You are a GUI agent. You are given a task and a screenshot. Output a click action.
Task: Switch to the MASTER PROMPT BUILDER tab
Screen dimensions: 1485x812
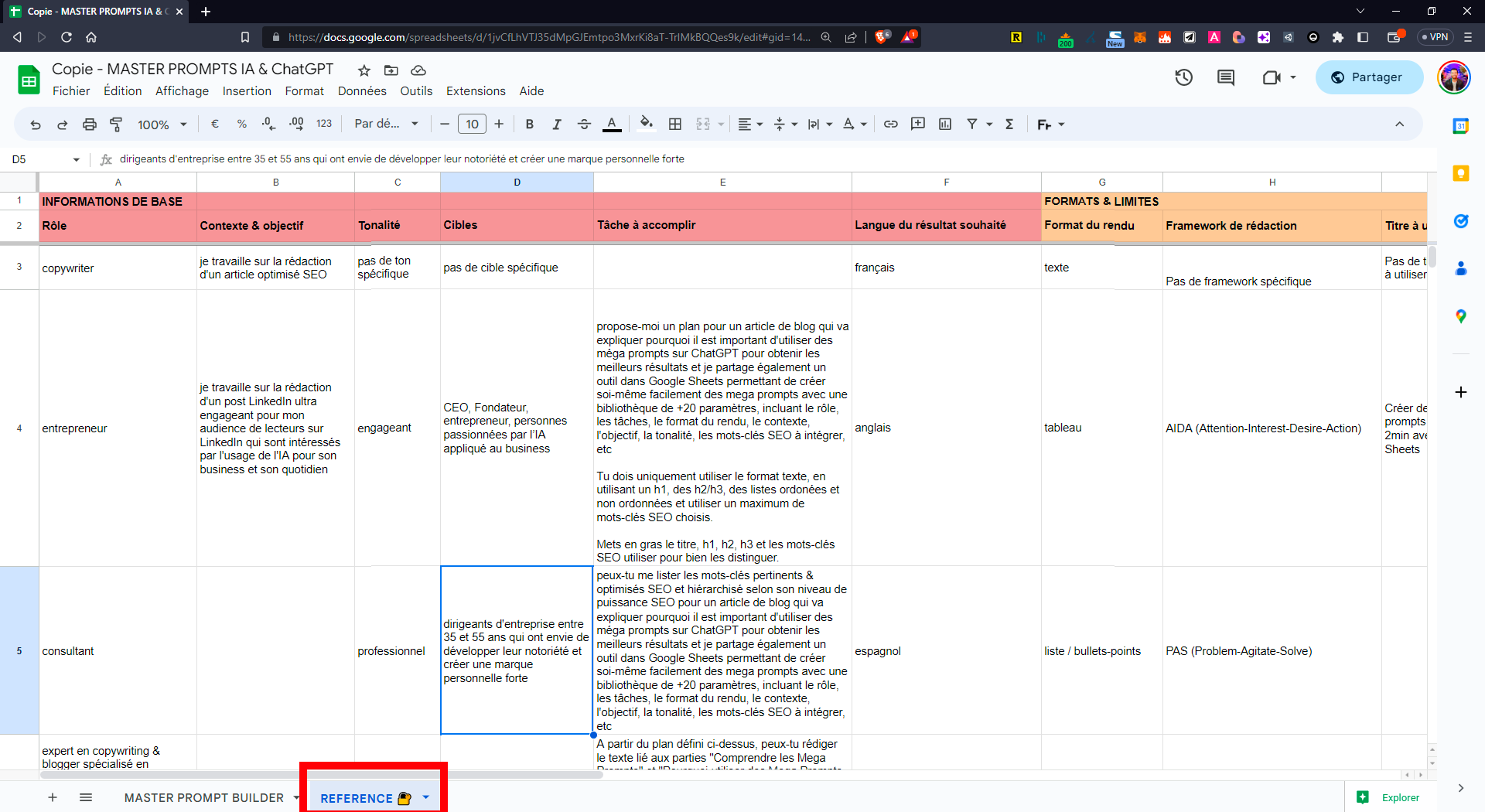pos(203,797)
